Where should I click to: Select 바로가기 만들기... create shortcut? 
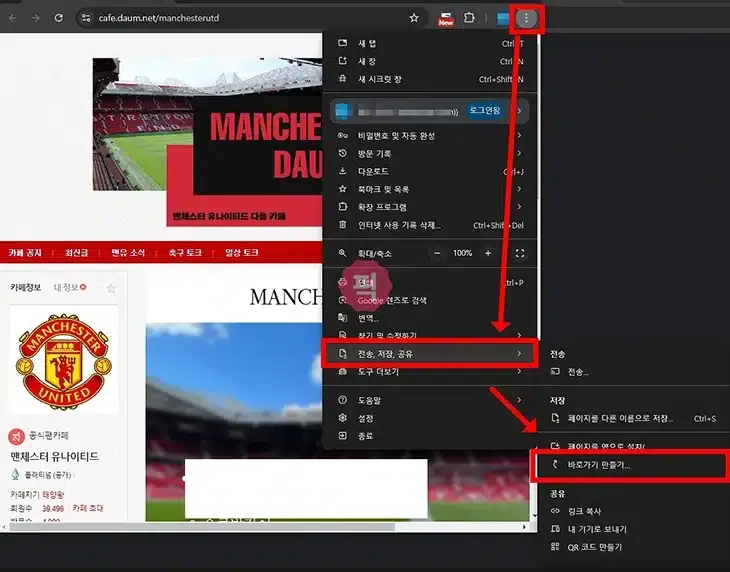(629, 465)
